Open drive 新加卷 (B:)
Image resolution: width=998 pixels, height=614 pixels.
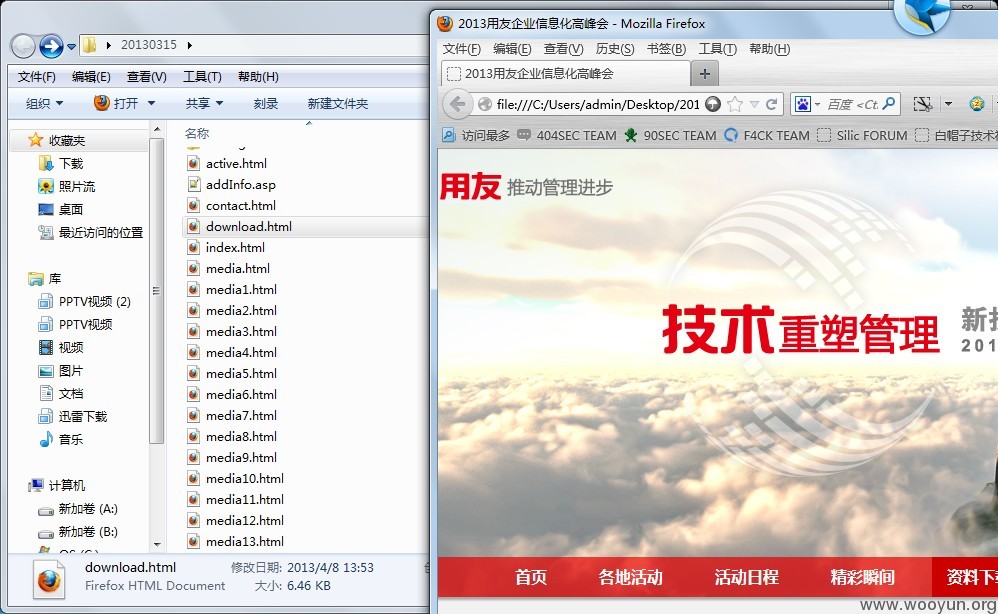click(78, 531)
